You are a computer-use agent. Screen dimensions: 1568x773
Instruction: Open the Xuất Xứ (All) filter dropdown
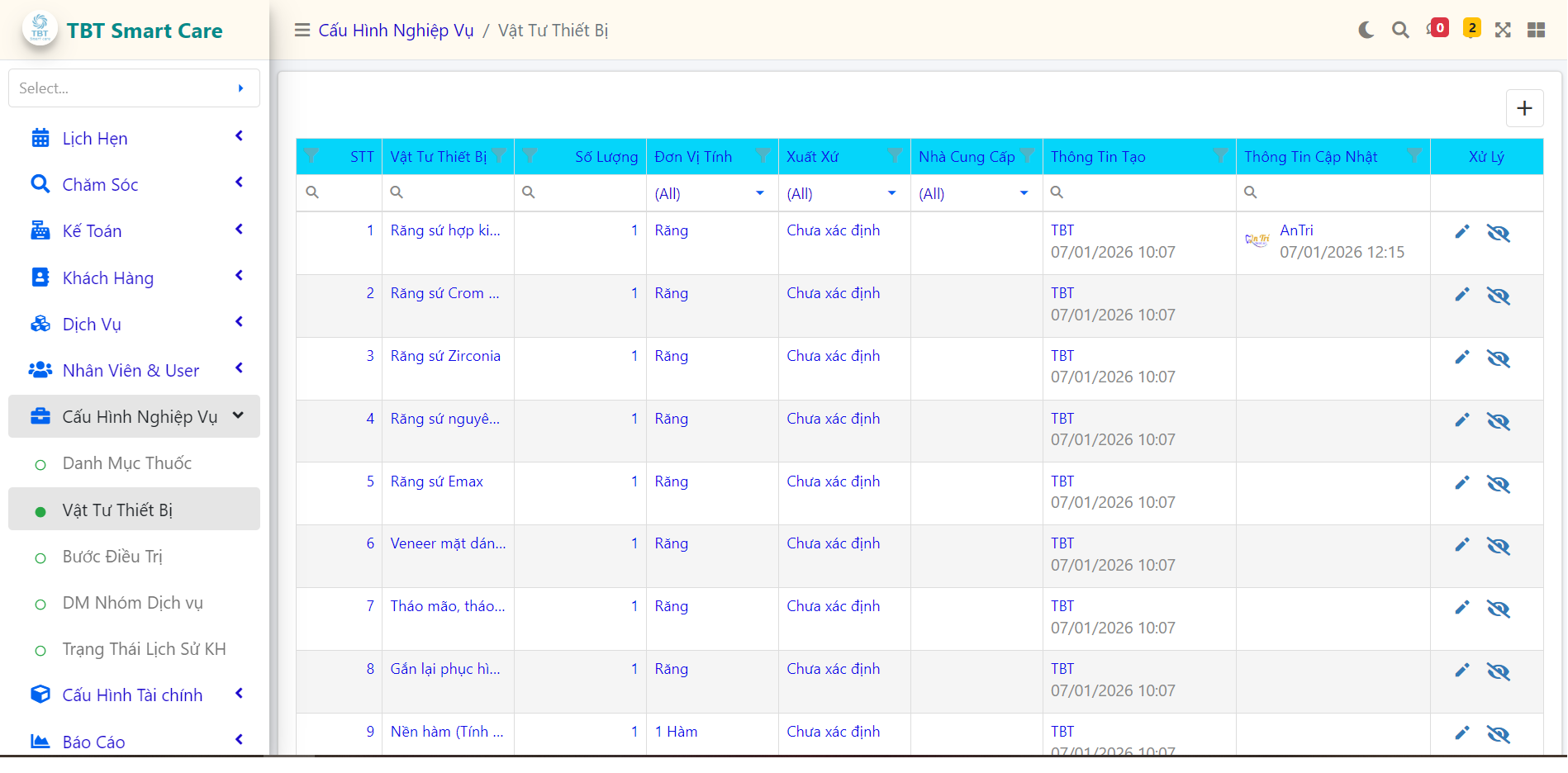point(843,193)
